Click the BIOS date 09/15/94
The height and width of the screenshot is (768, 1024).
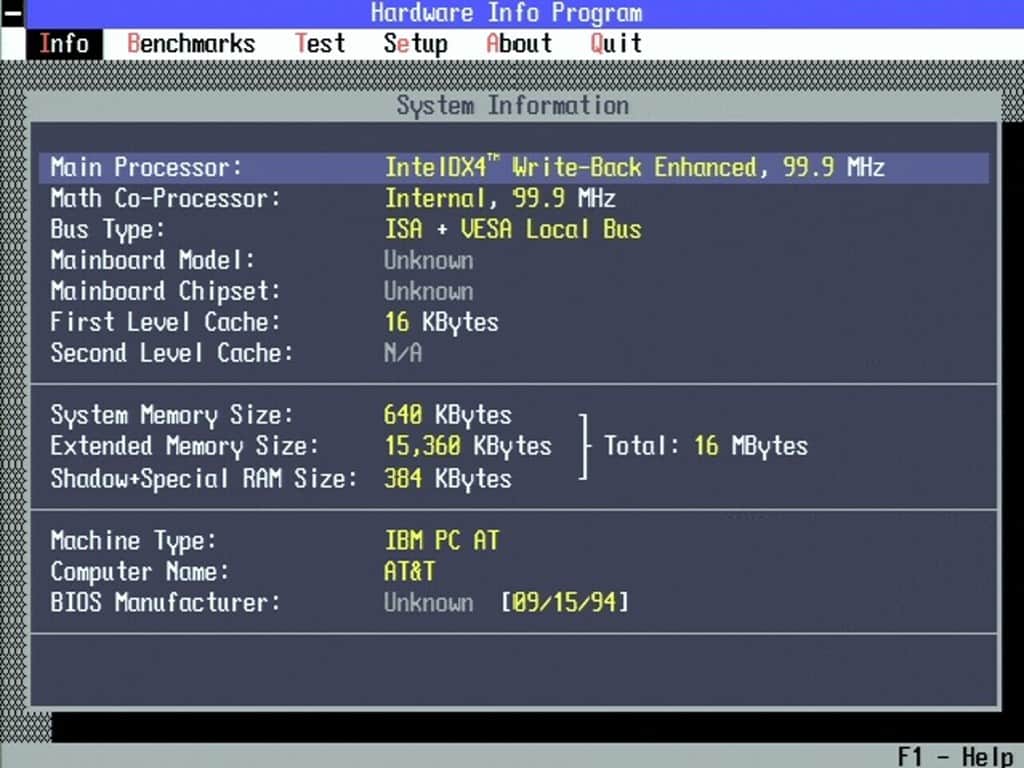point(565,602)
